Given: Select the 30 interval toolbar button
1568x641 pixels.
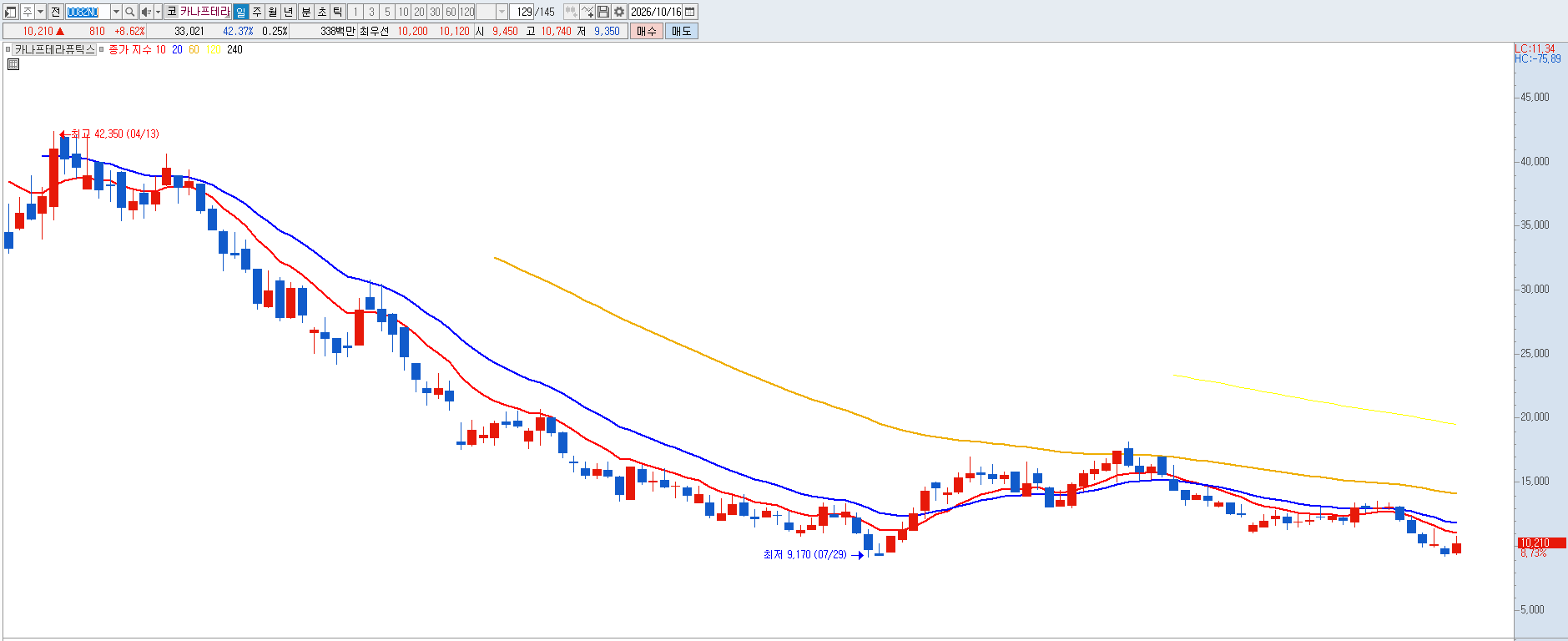Looking at the screenshot, I should coord(435,12).
